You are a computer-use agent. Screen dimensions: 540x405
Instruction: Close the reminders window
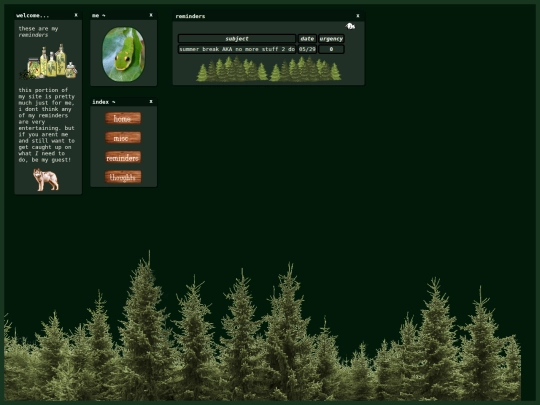(x=358, y=16)
